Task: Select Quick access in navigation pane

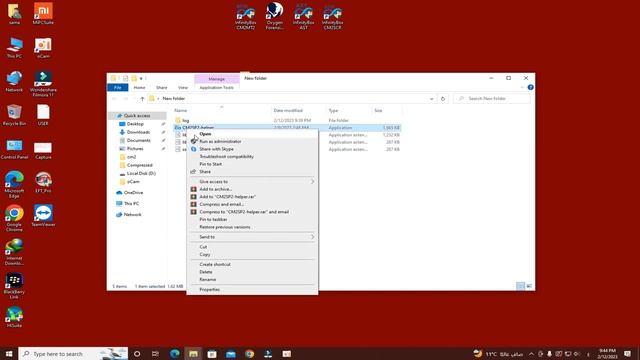Action: pyautogui.click(x=137, y=116)
